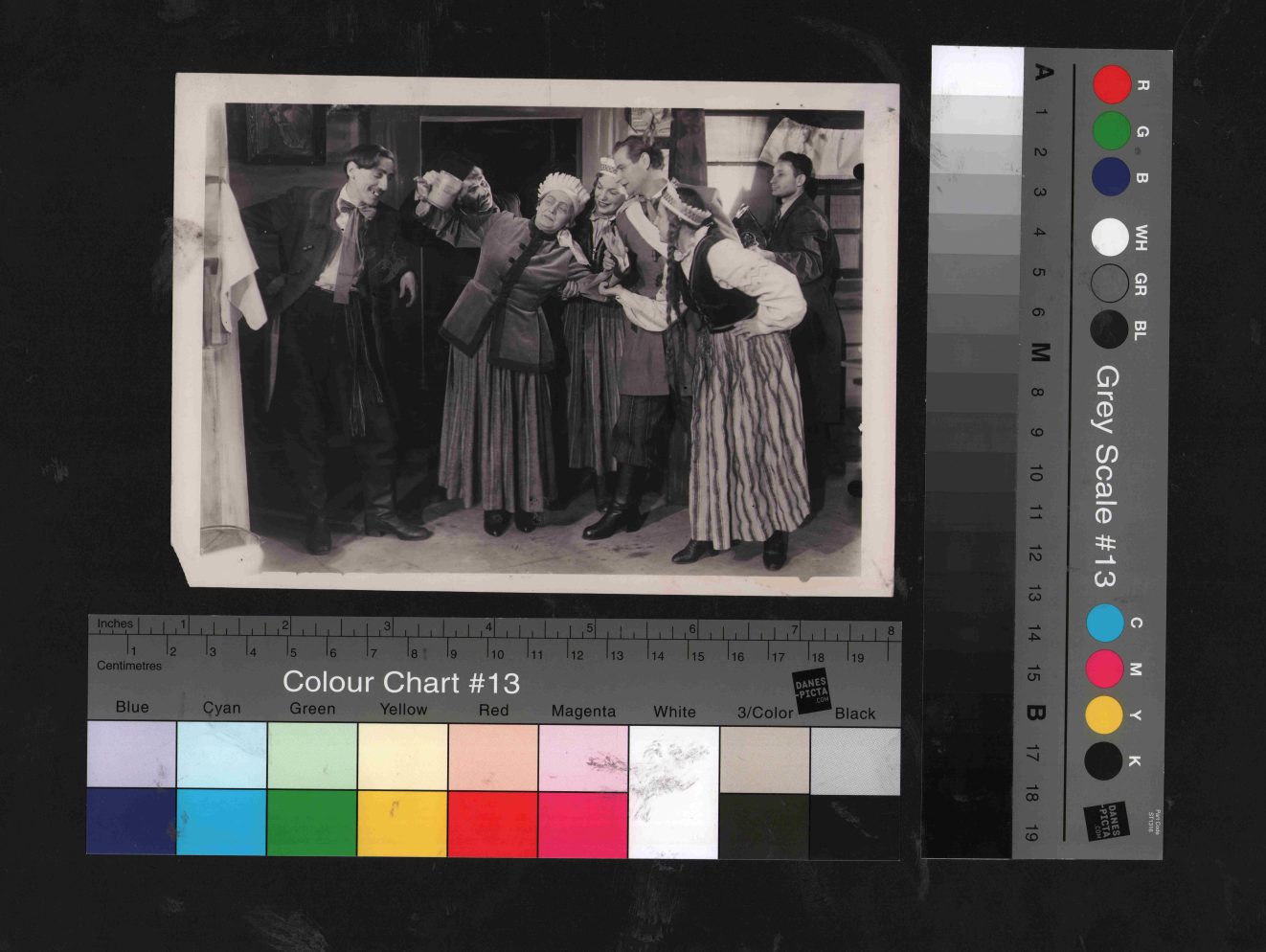Pick the yellow circle labeled Y

(x=1104, y=714)
